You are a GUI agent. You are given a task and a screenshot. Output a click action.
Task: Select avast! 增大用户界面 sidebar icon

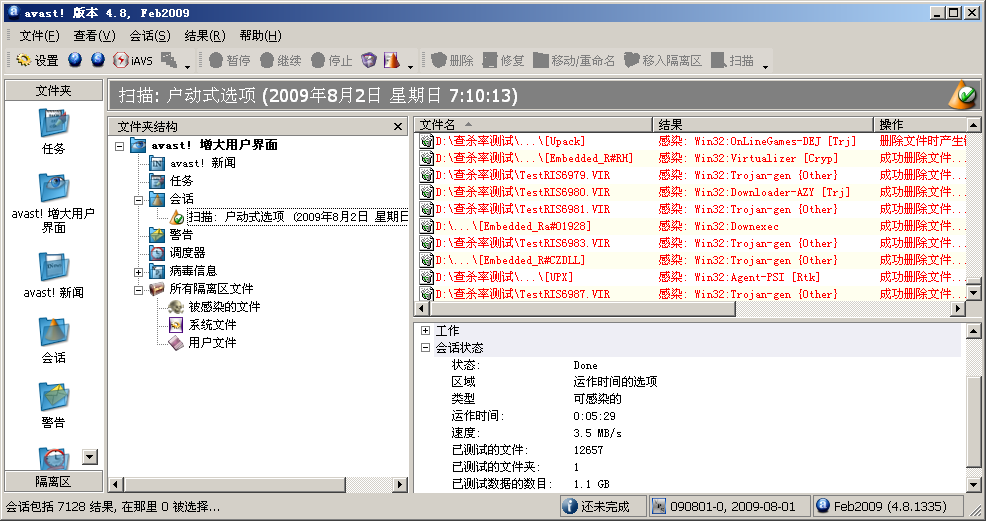point(53,202)
